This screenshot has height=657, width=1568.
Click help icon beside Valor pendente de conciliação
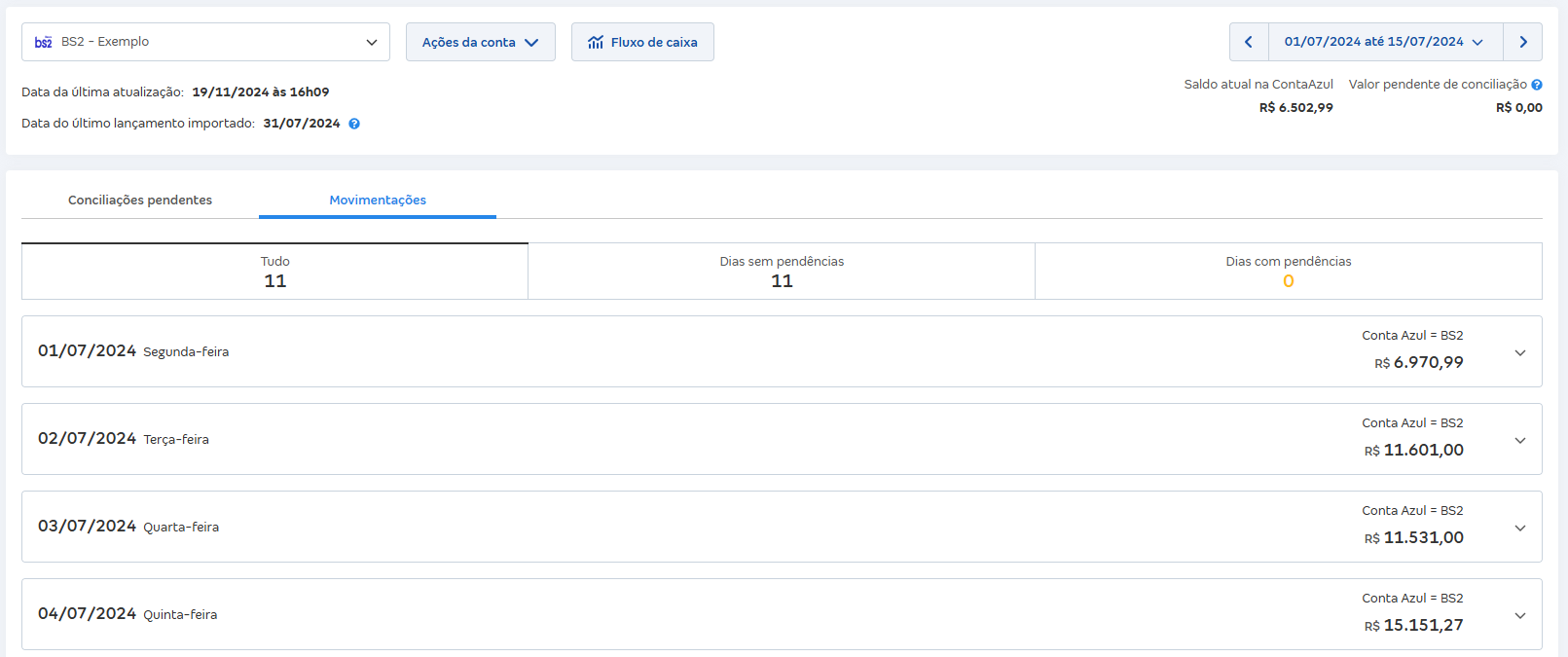[x=1537, y=85]
